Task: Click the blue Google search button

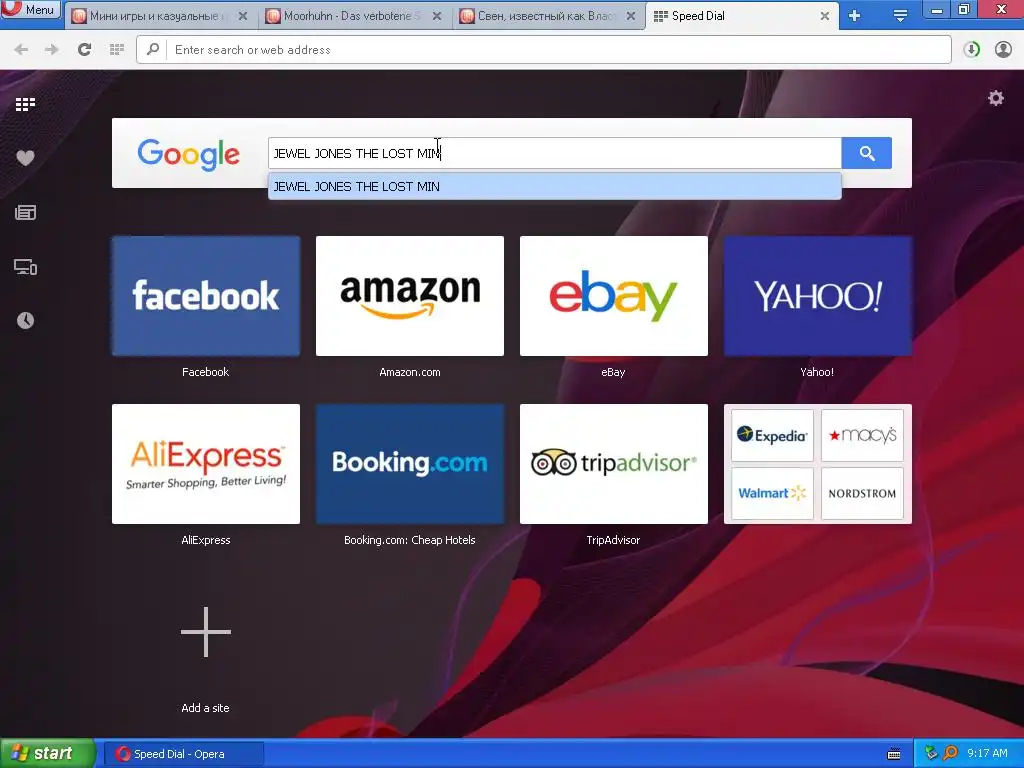Action: (867, 153)
